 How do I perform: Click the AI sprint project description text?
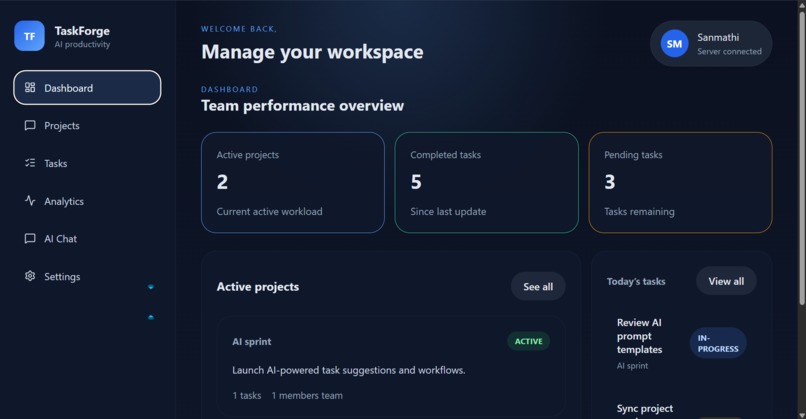[349, 370]
